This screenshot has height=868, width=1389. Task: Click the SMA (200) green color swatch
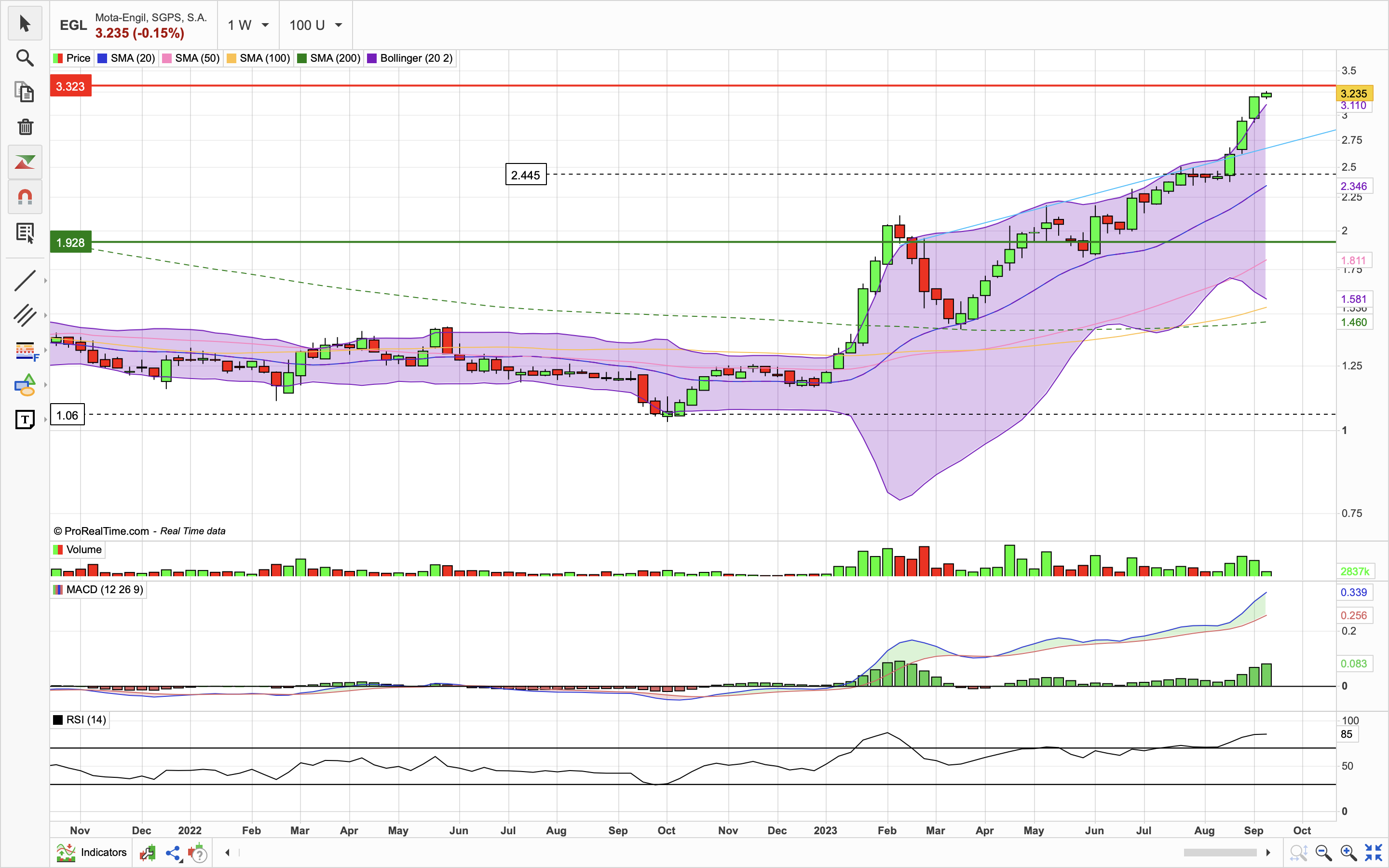[x=302, y=58]
